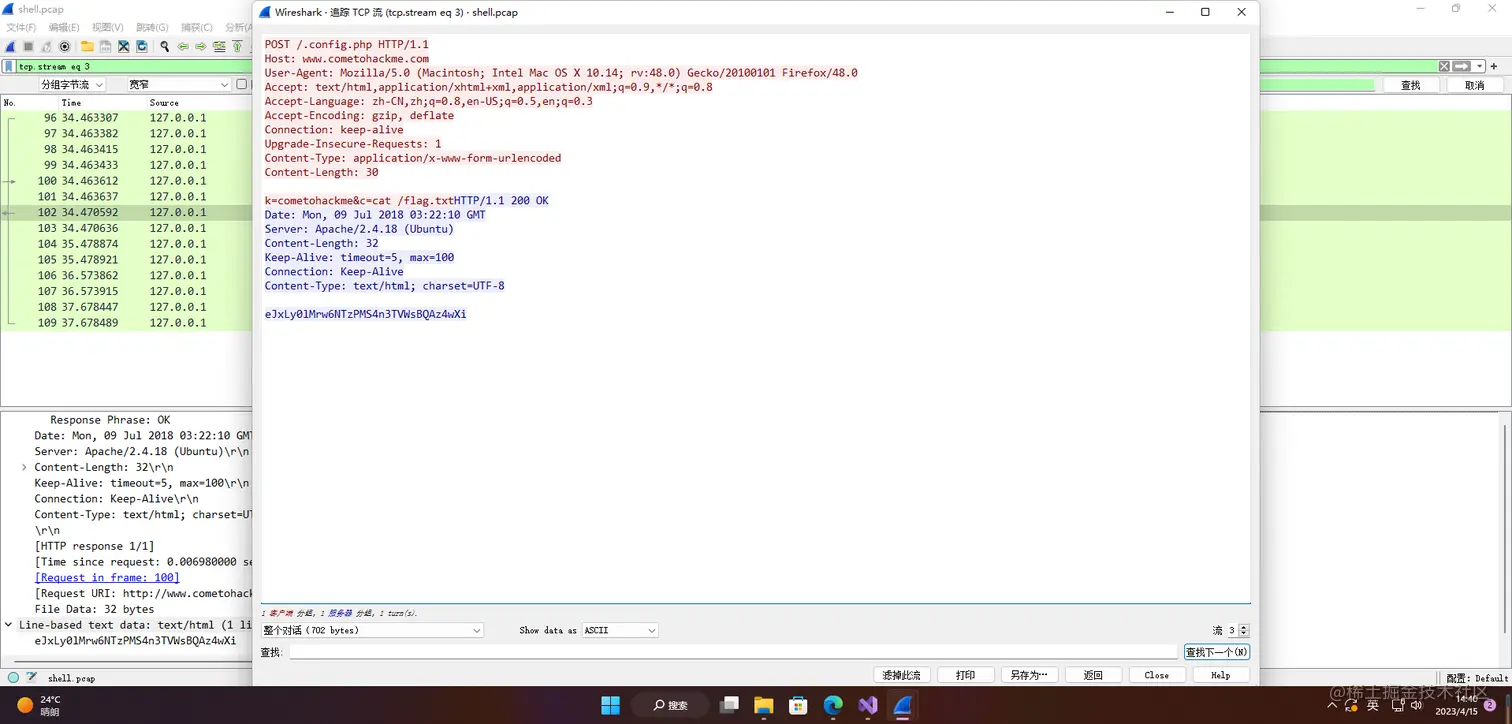1512x724 pixels.
Task: Click the POST /.config.php HTTP/1.1 line
Action: click(346, 45)
